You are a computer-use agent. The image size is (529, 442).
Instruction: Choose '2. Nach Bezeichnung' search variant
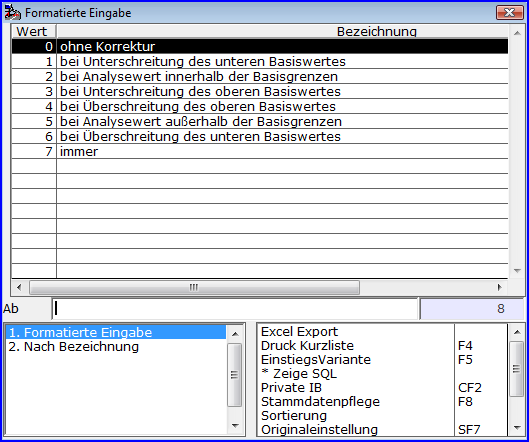click(x=74, y=347)
